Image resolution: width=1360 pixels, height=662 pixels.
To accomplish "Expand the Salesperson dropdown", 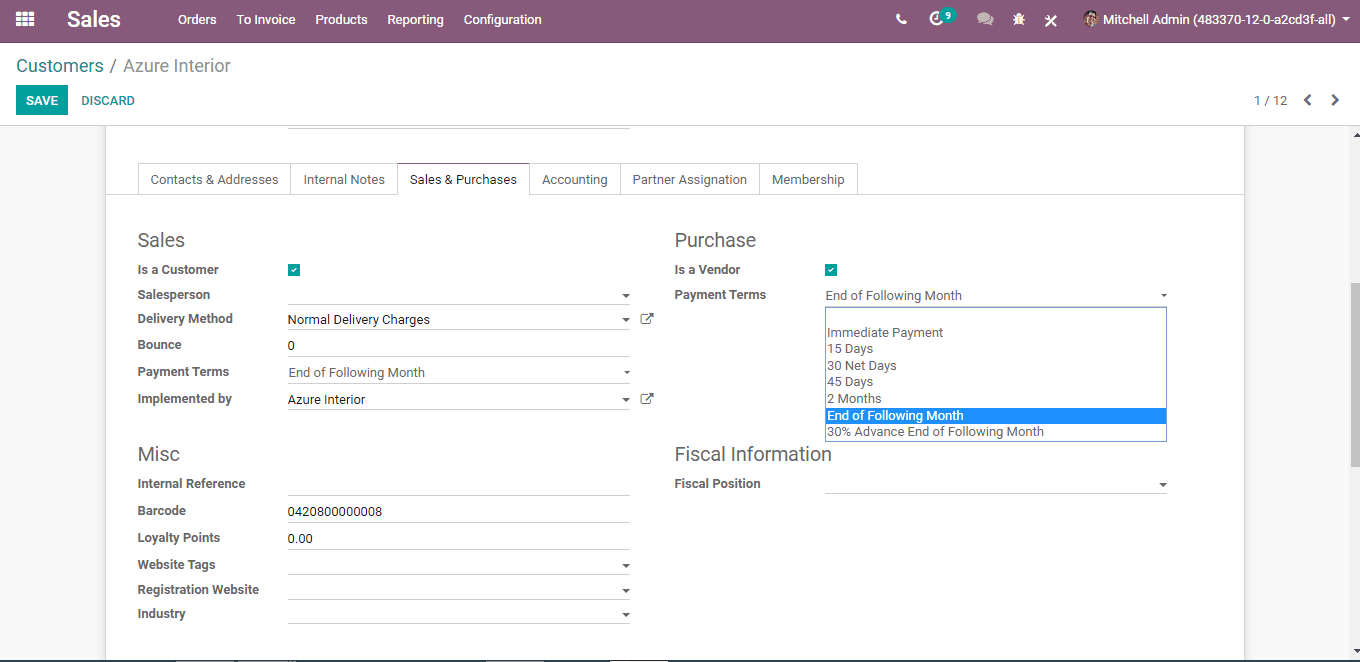I will 459,295.
